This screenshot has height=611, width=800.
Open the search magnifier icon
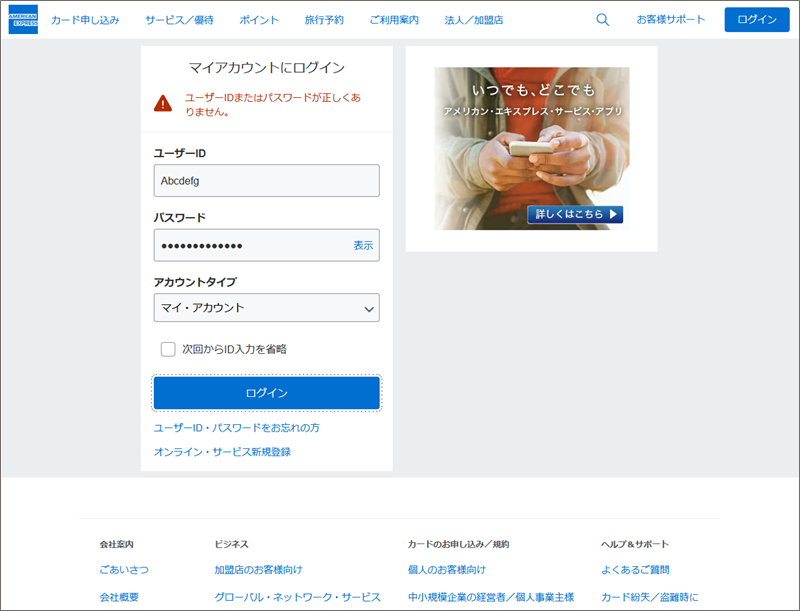click(602, 20)
